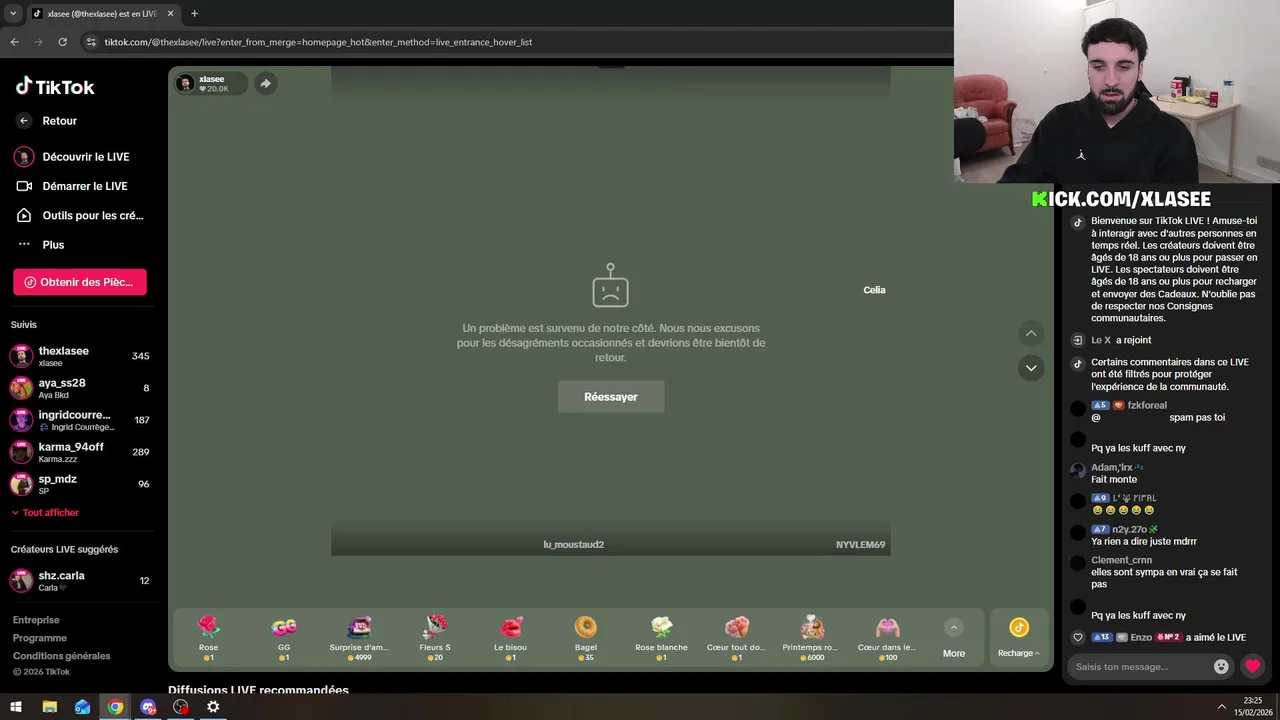Click chat user fzkforeal
The image size is (1280, 720).
[x=1147, y=406]
